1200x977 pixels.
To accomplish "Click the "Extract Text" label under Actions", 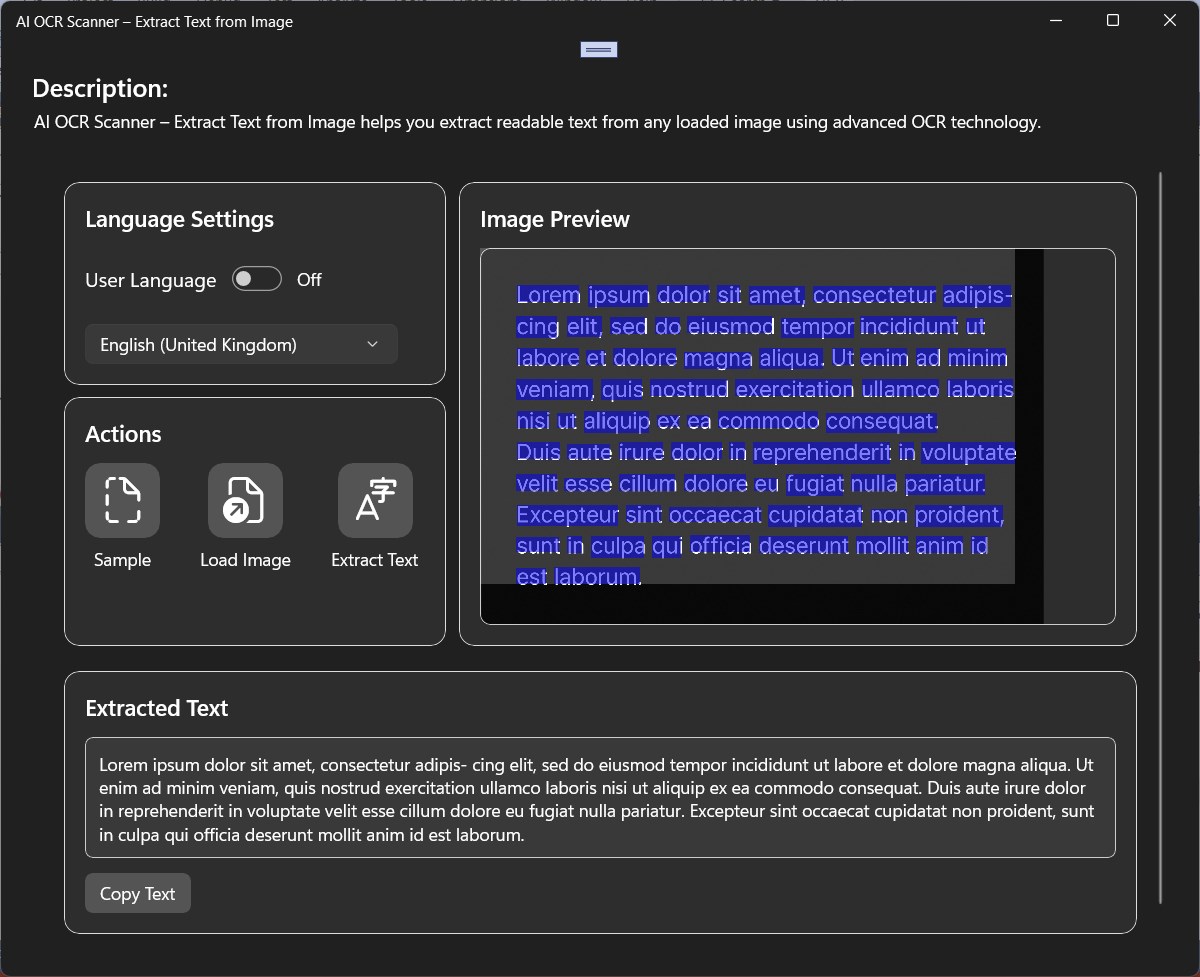I will click(x=375, y=560).
